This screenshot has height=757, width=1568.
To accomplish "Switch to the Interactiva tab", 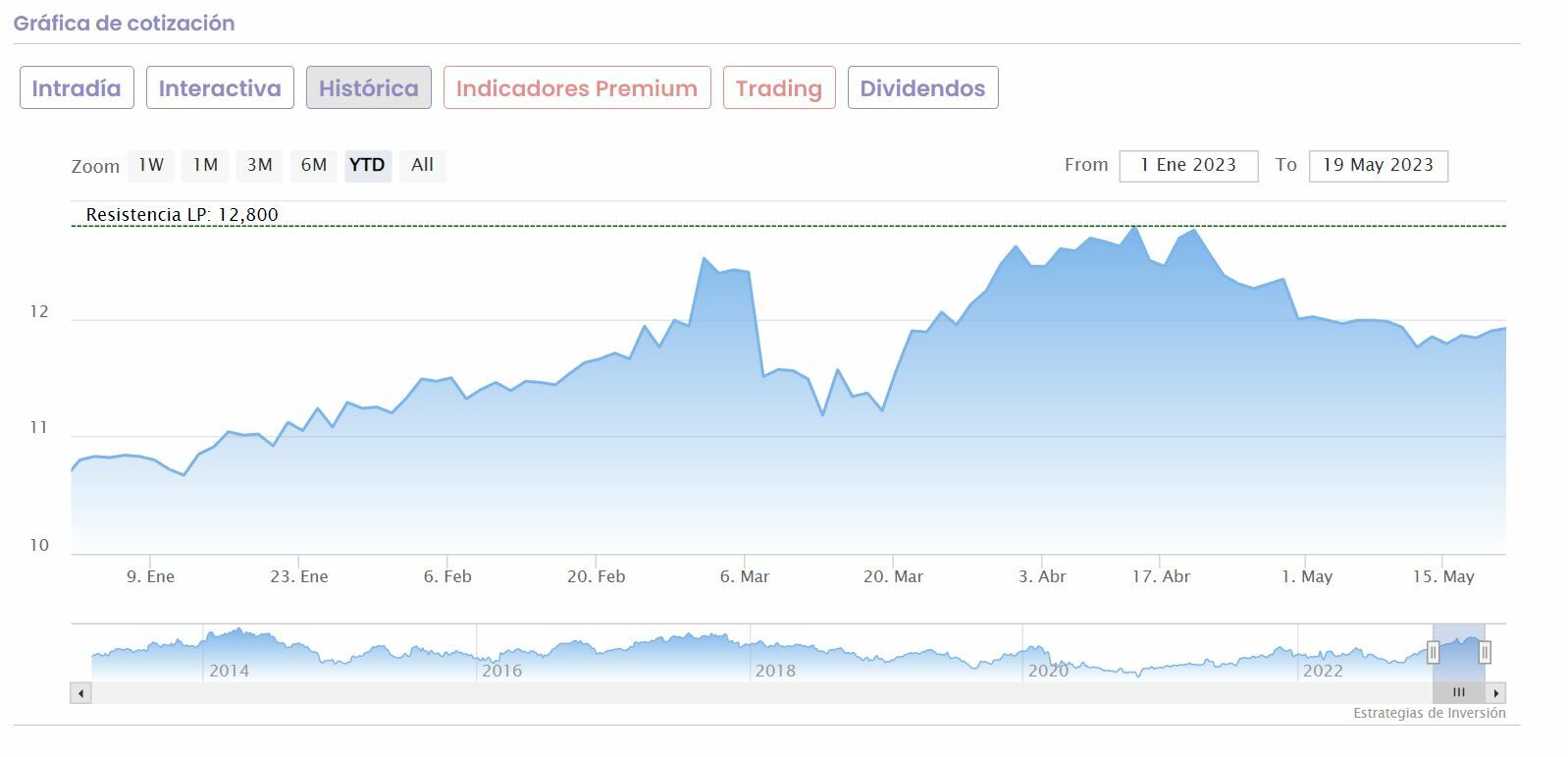I will [x=220, y=88].
